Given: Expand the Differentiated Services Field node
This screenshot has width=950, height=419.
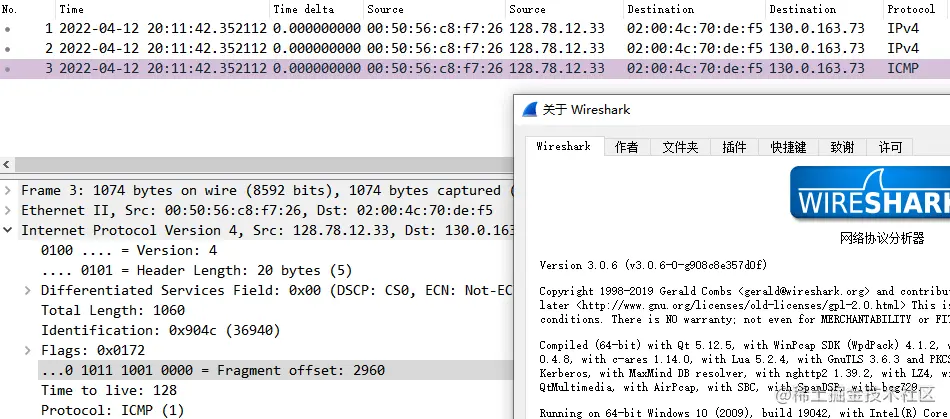Looking at the screenshot, I should point(27,291).
